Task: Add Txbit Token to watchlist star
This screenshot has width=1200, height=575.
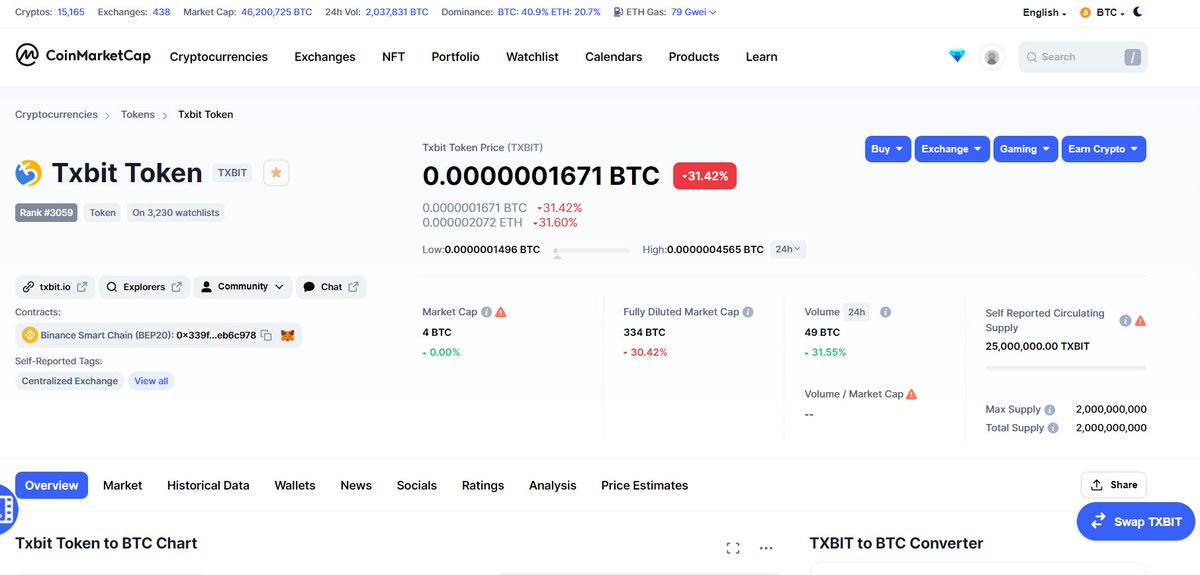Action: pos(277,173)
